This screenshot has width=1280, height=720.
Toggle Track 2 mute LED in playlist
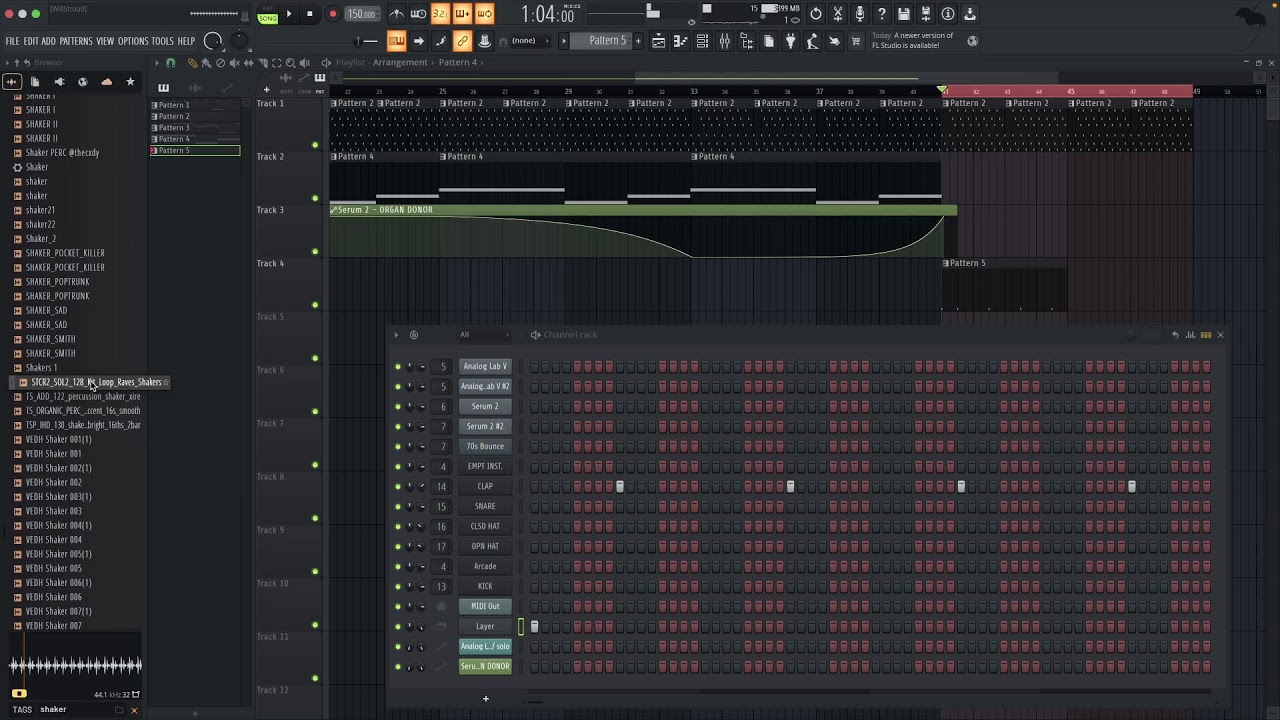[315, 198]
